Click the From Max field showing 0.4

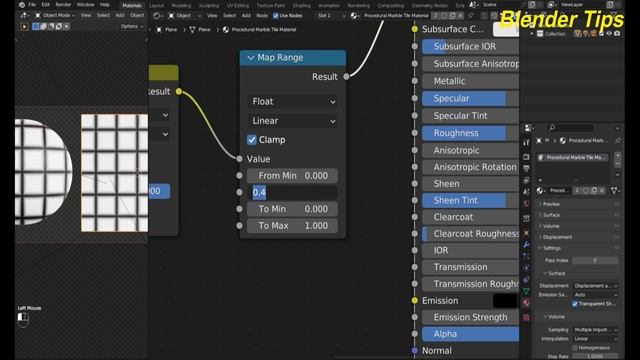point(292,192)
